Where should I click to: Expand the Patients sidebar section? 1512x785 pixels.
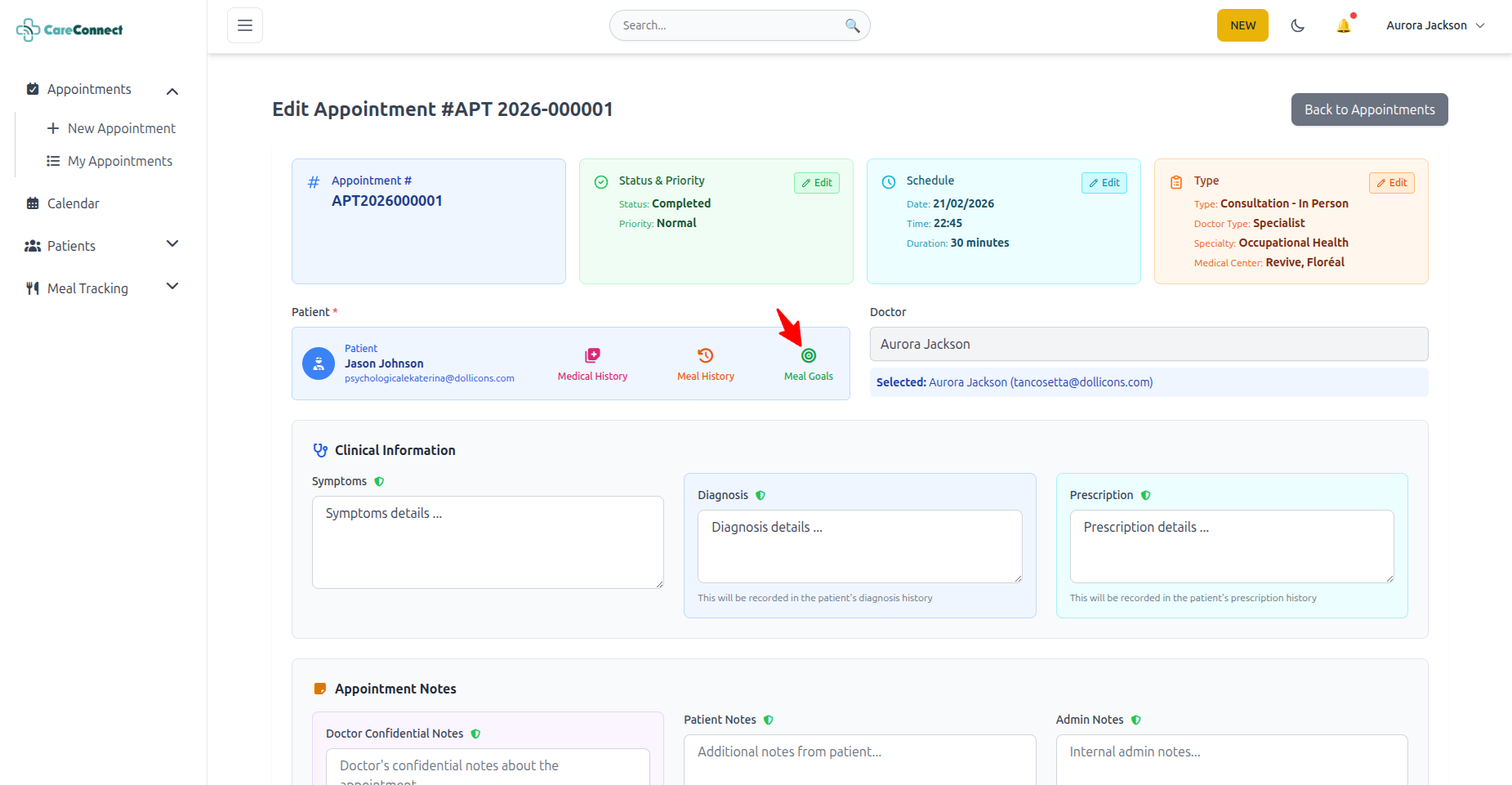pos(172,244)
